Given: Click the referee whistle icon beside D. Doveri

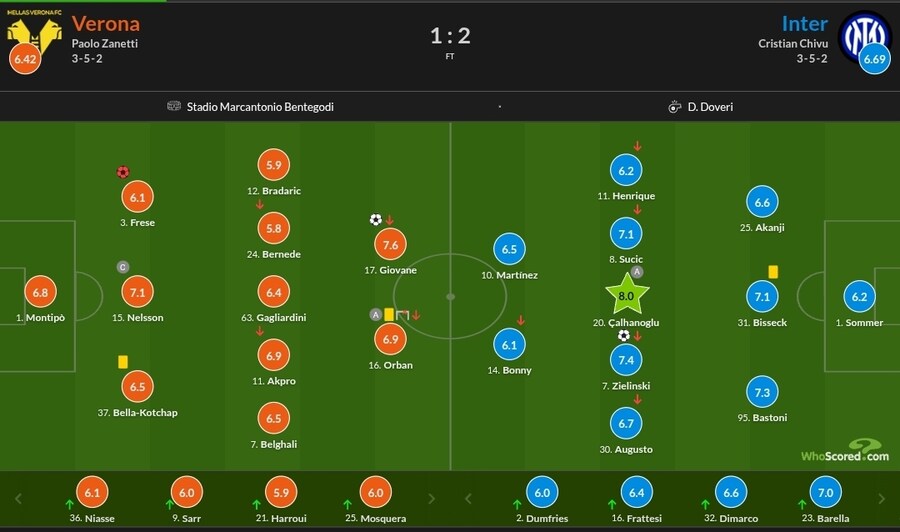Looking at the screenshot, I should 675,106.
